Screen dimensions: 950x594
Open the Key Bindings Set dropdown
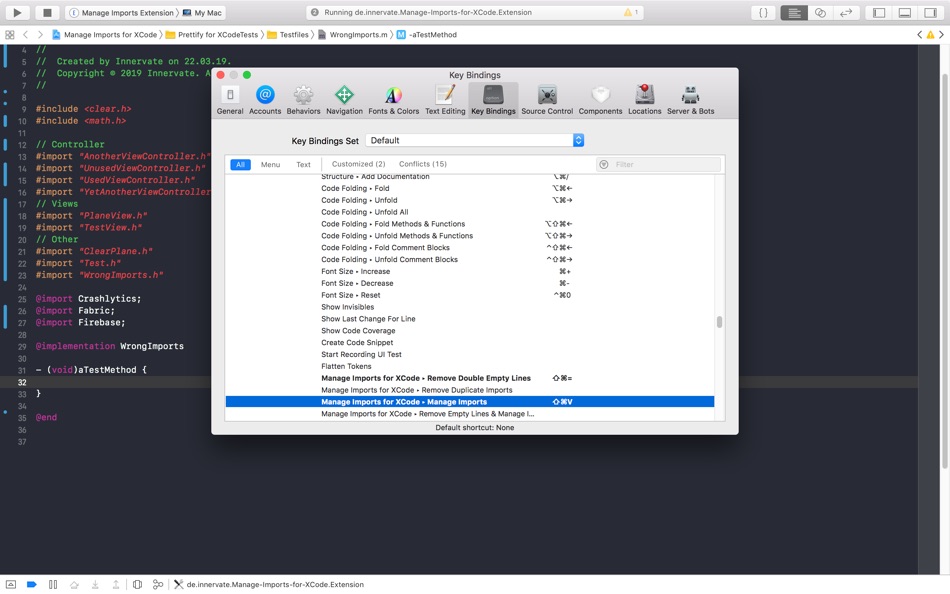tap(474, 140)
